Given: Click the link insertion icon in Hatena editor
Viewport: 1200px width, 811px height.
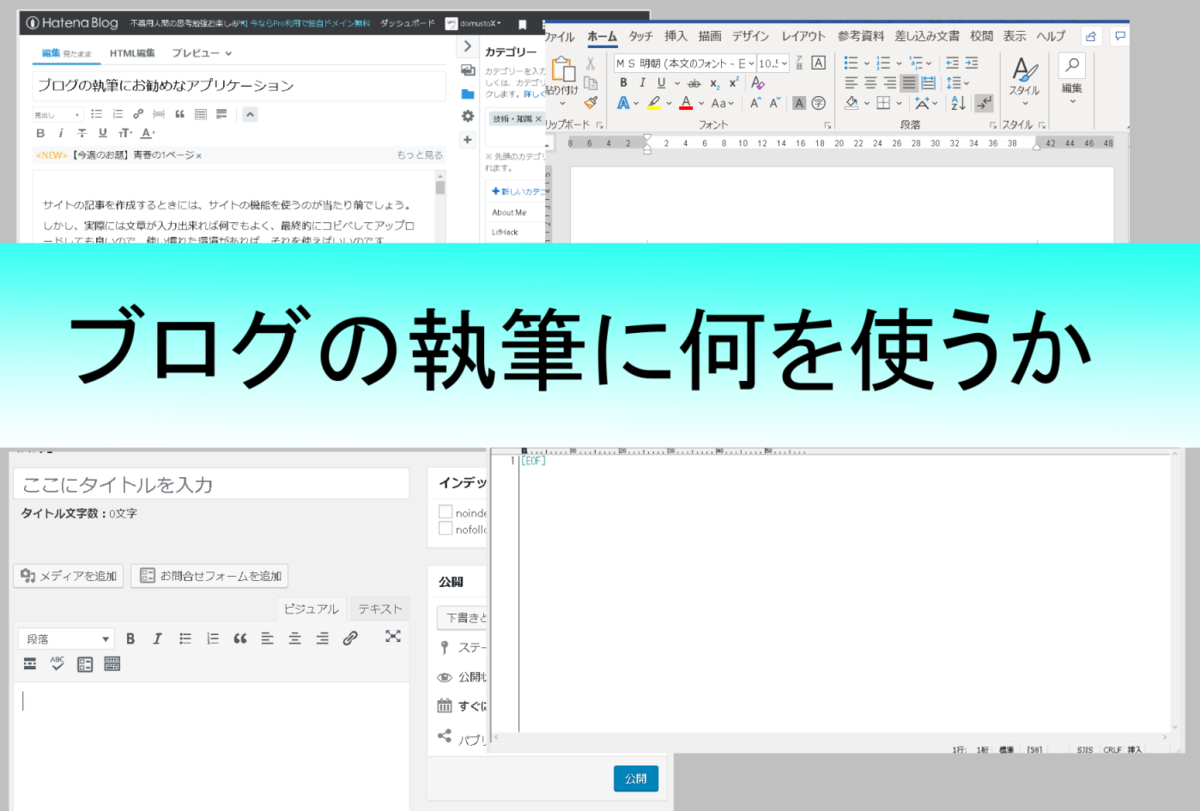Looking at the screenshot, I should coord(138,113).
